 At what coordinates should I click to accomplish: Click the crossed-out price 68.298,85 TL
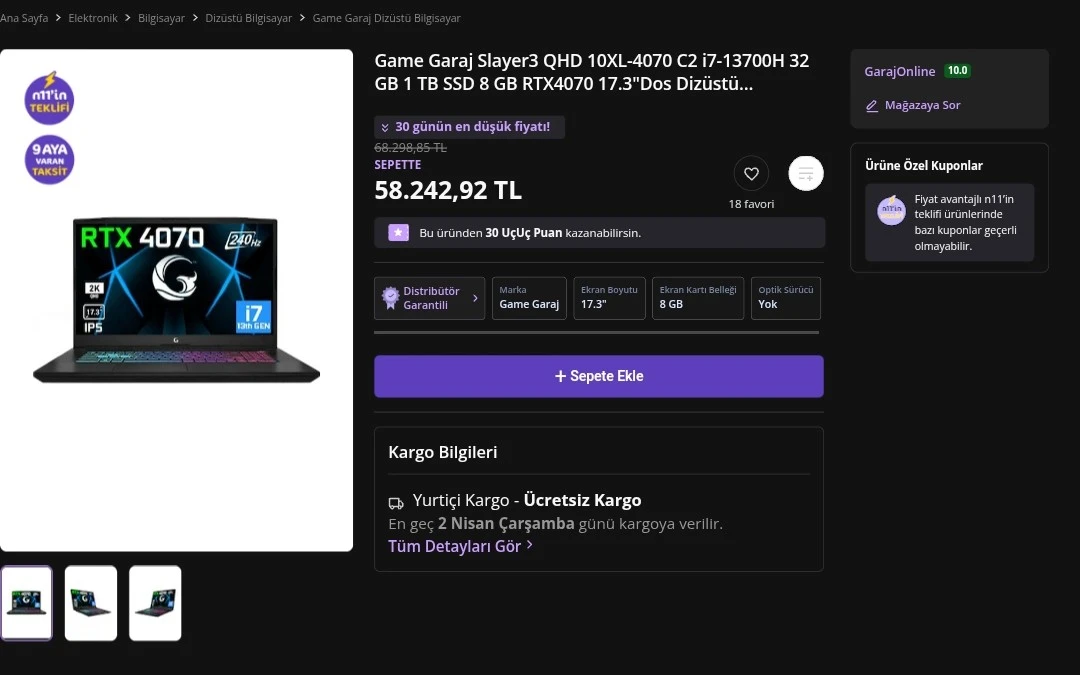point(411,147)
